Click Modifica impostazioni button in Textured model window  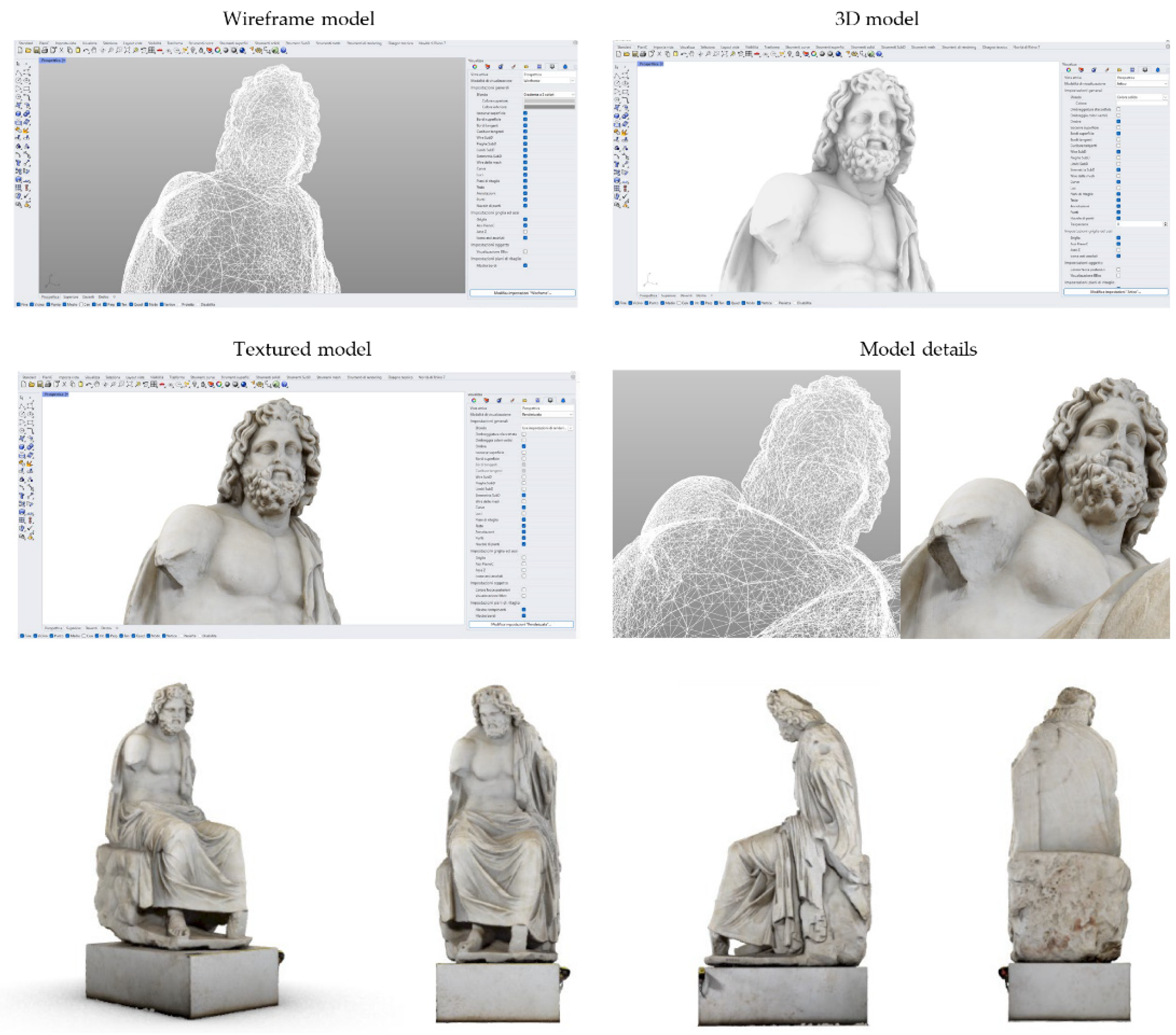[521, 624]
